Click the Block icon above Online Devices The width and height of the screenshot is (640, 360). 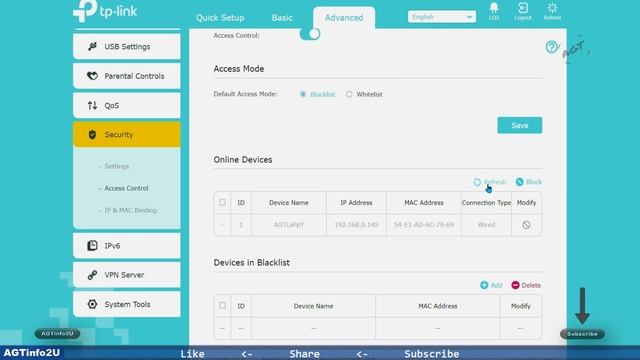pyautogui.click(x=519, y=182)
